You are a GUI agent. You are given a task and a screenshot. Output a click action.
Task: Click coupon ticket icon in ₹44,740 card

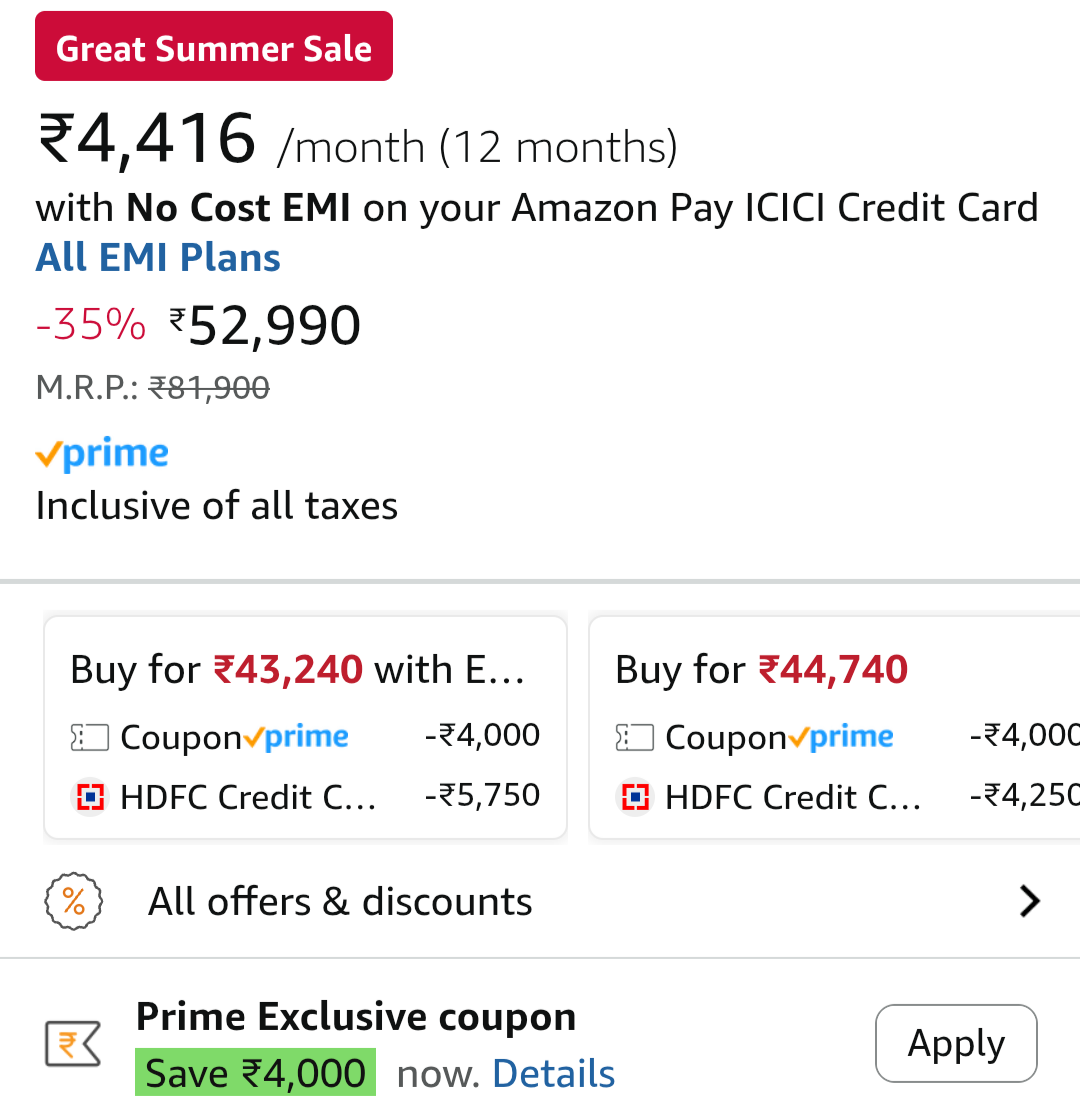[x=634, y=739]
